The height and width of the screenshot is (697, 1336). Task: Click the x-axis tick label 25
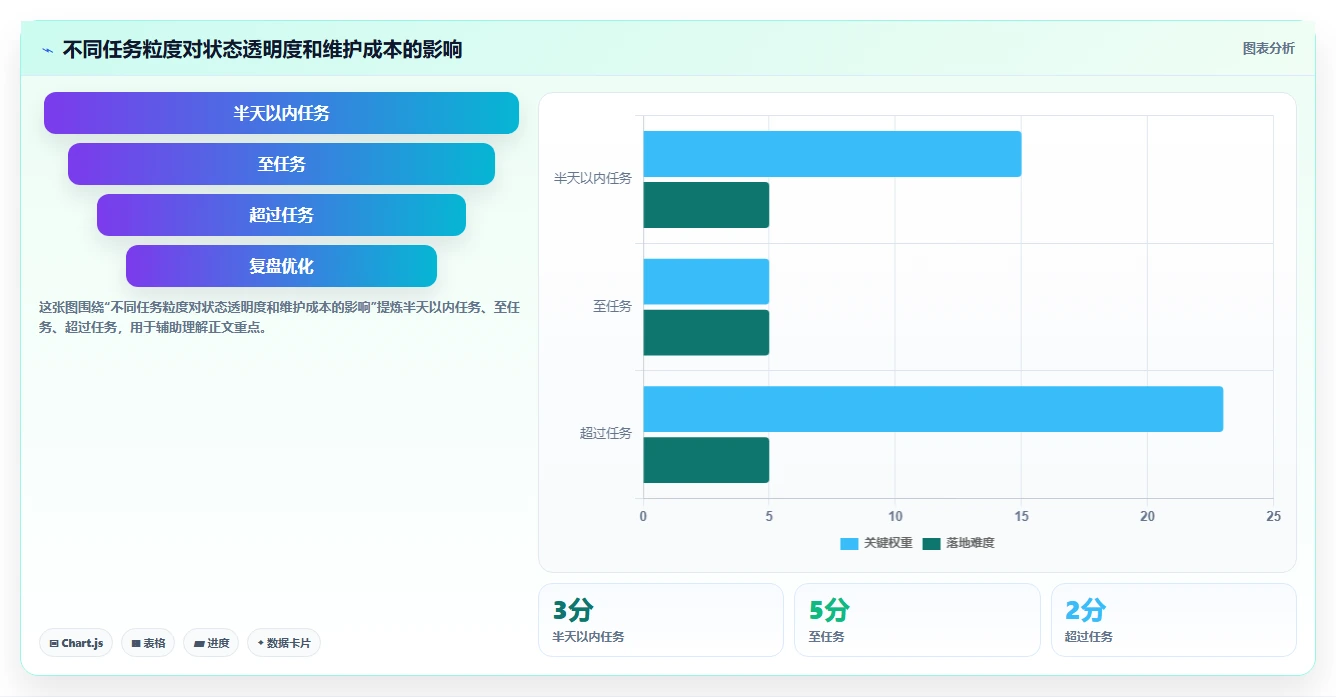point(1273,516)
